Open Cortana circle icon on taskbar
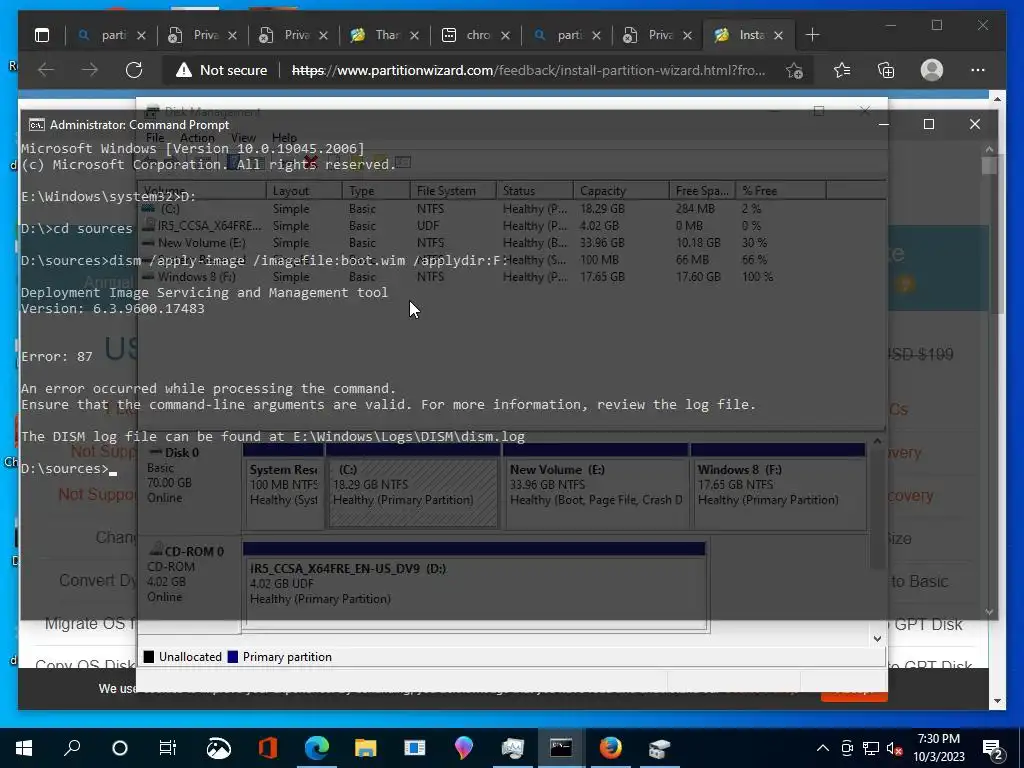 tap(120, 748)
